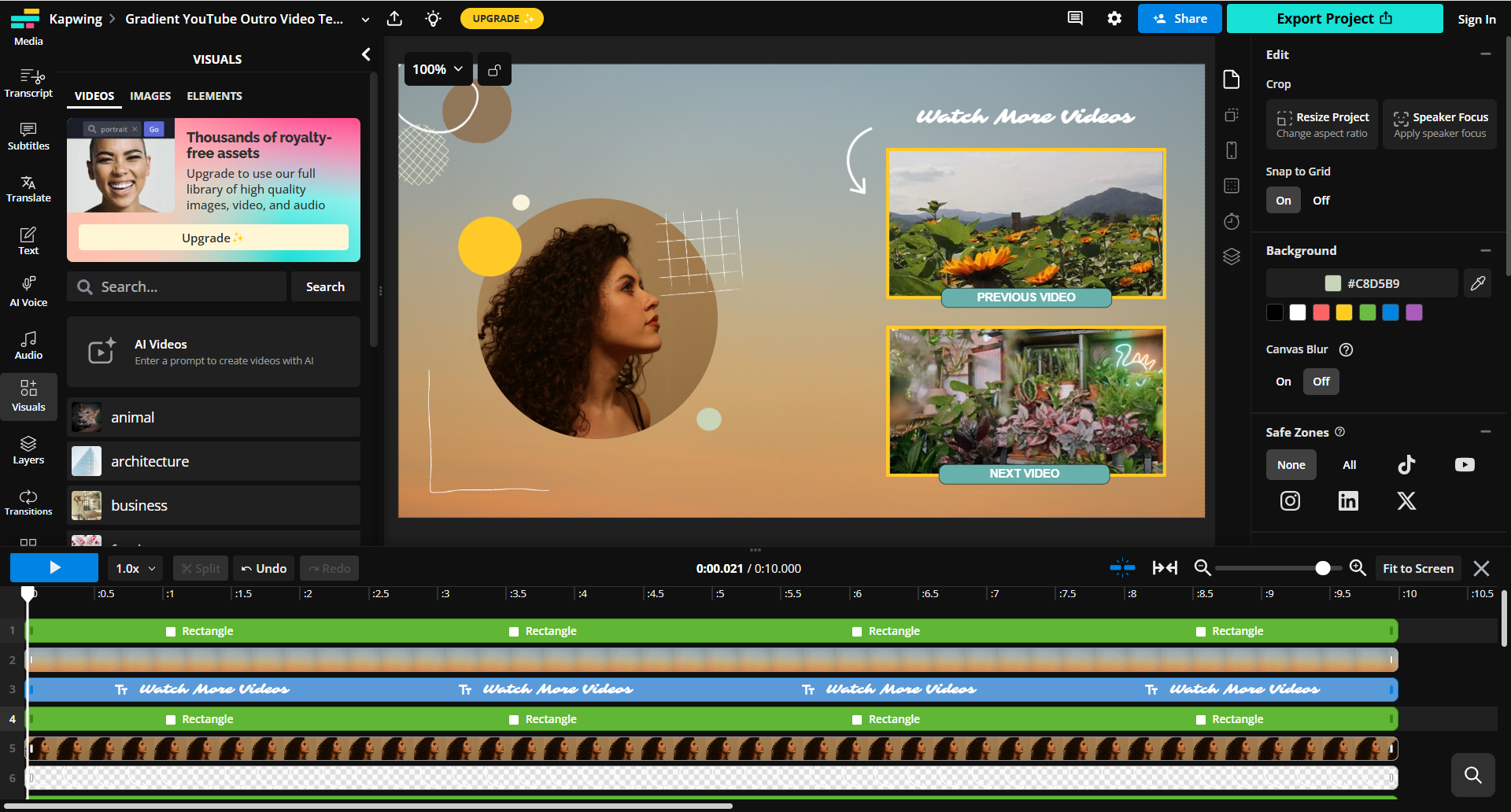
Task: Open the Transitions panel
Action: tap(28, 501)
